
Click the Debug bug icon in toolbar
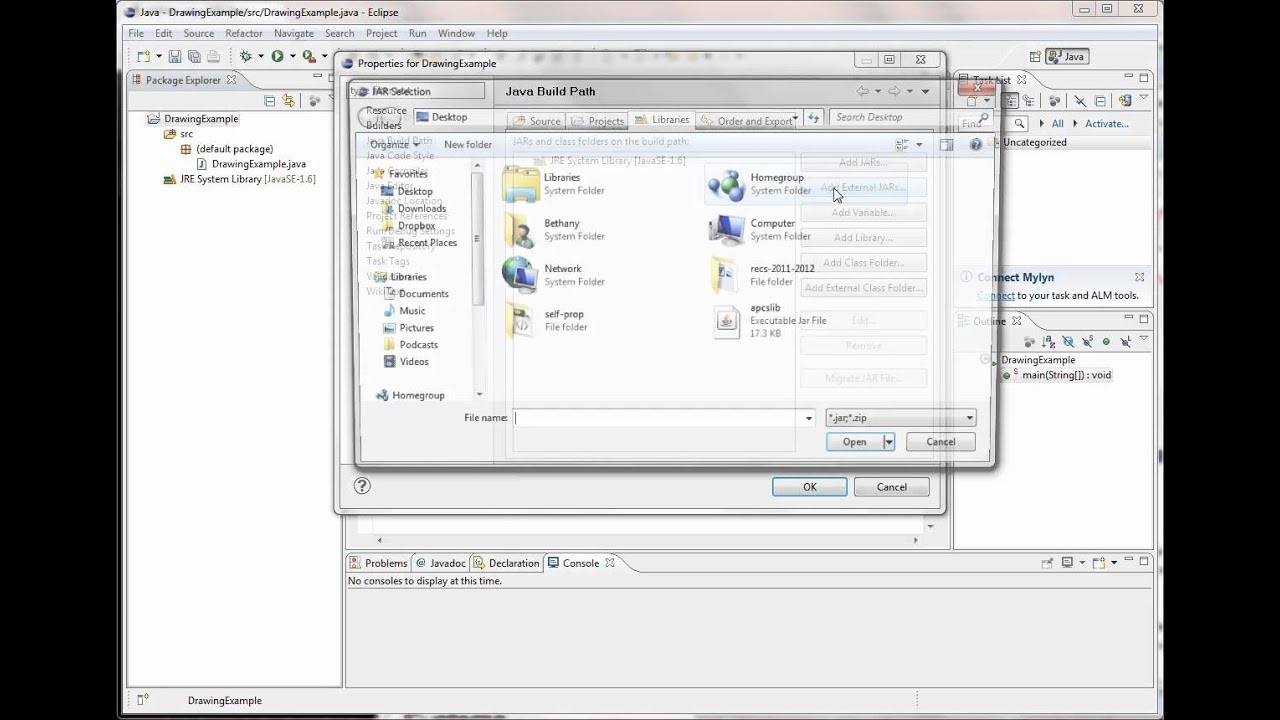point(246,57)
